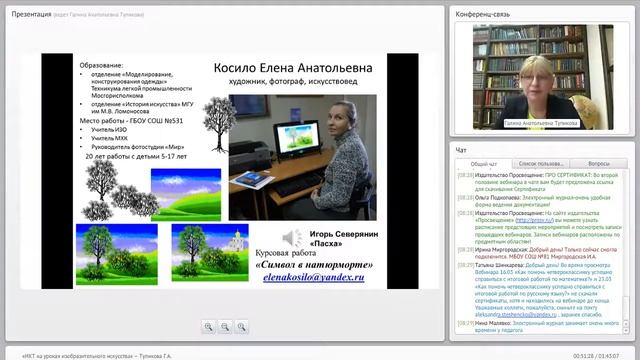This screenshot has height=360, width=640.
Task: Click the presenter webcam video
Action: [x=543, y=77]
